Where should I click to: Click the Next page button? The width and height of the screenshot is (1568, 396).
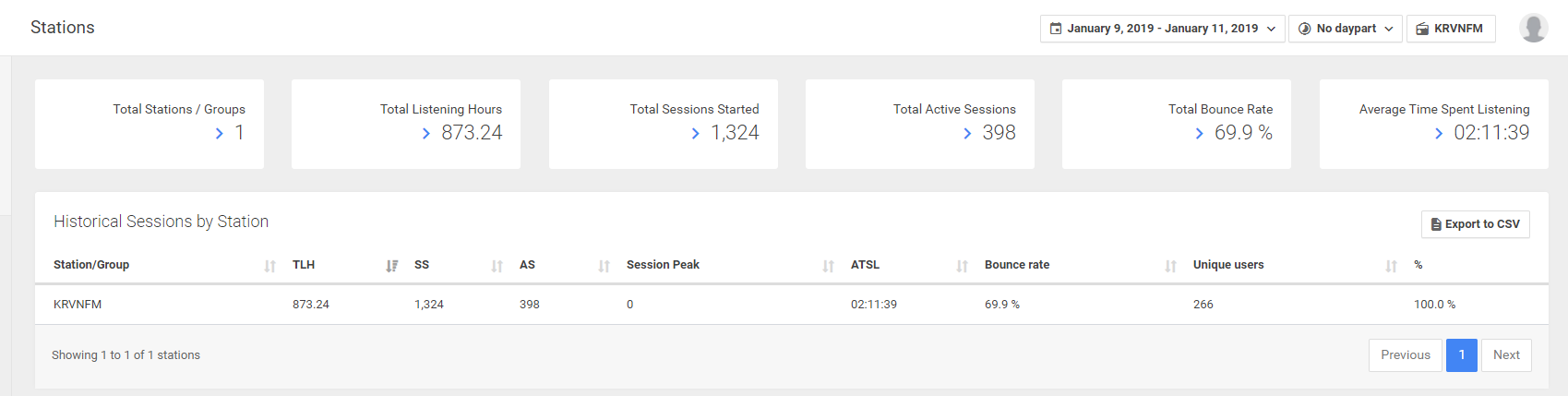[1506, 355]
